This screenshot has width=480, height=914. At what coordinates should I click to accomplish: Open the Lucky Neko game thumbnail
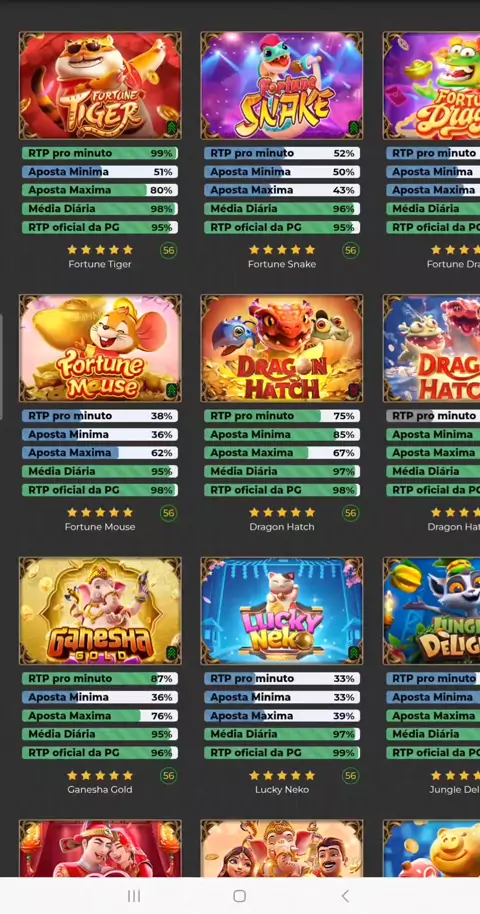pyautogui.click(x=282, y=611)
